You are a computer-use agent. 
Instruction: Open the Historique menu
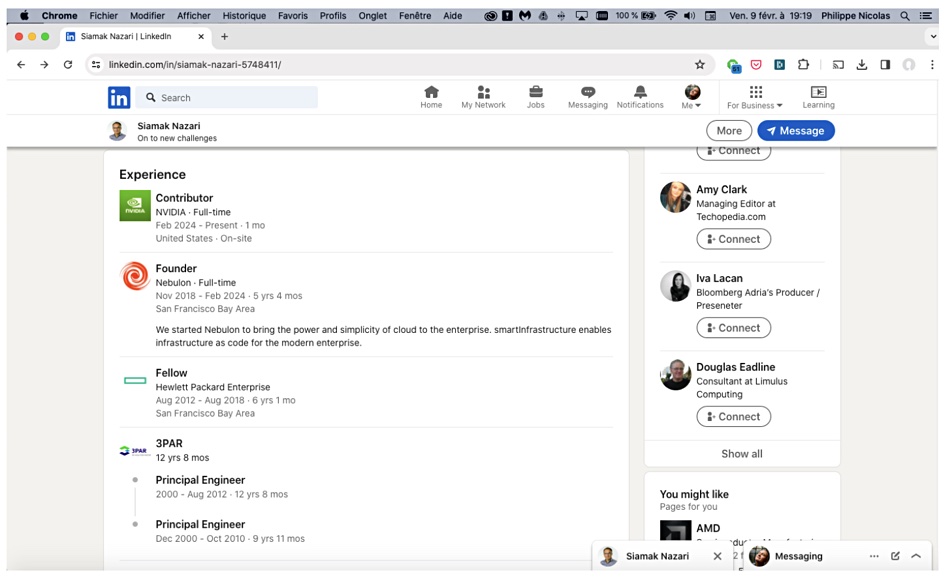[x=244, y=16]
